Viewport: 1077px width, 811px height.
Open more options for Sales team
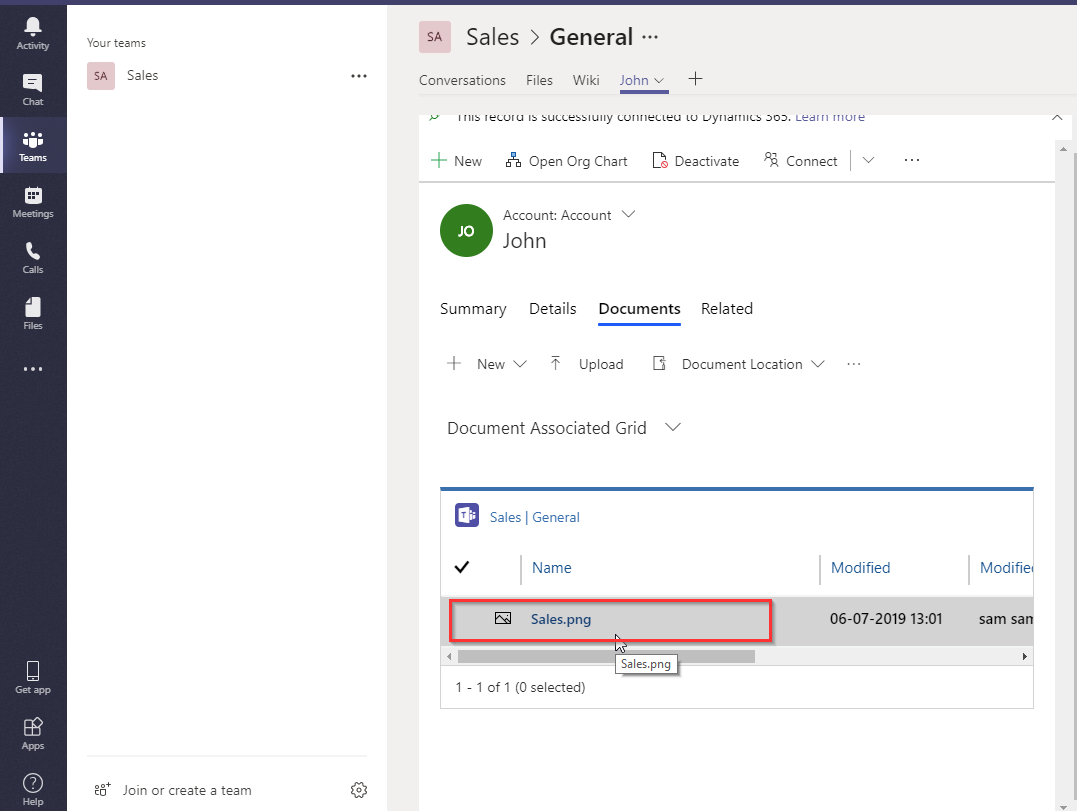[359, 76]
